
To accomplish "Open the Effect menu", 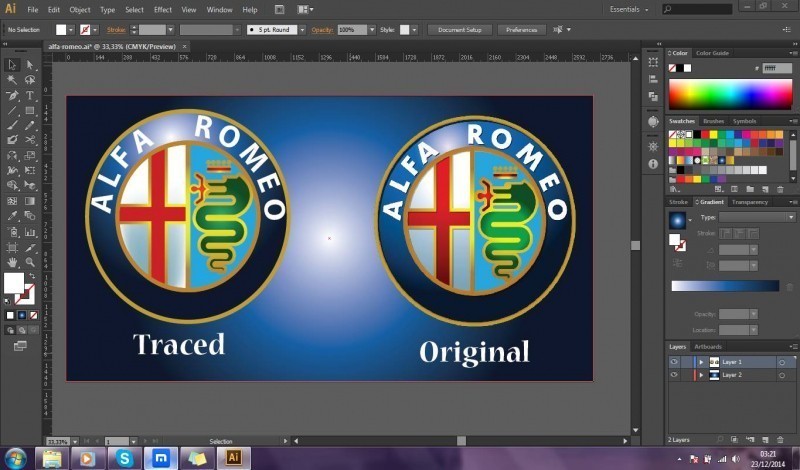I will [163, 10].
